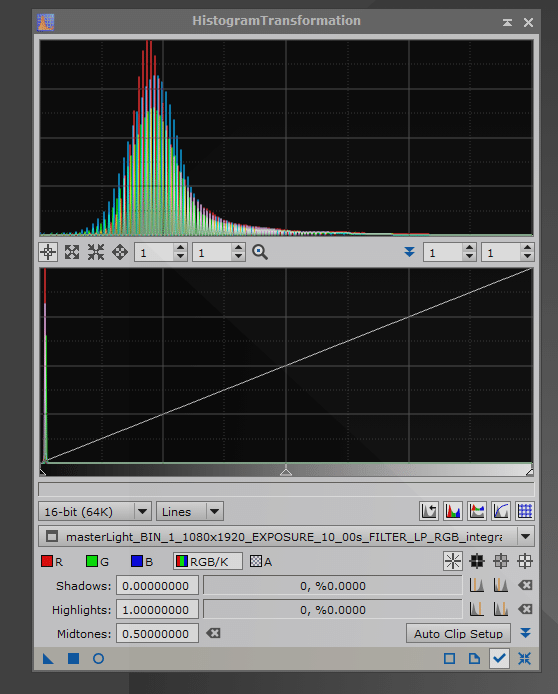Expand the masterLight view selection list

(x=525, y=537)
